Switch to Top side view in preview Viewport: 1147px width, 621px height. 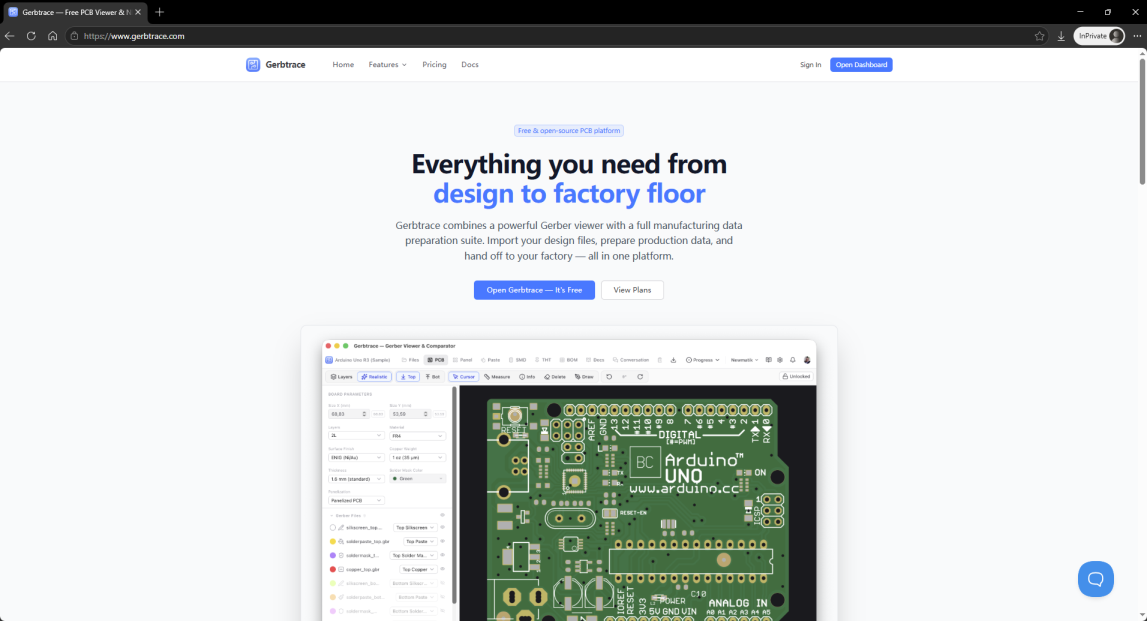tap(408, 377)
